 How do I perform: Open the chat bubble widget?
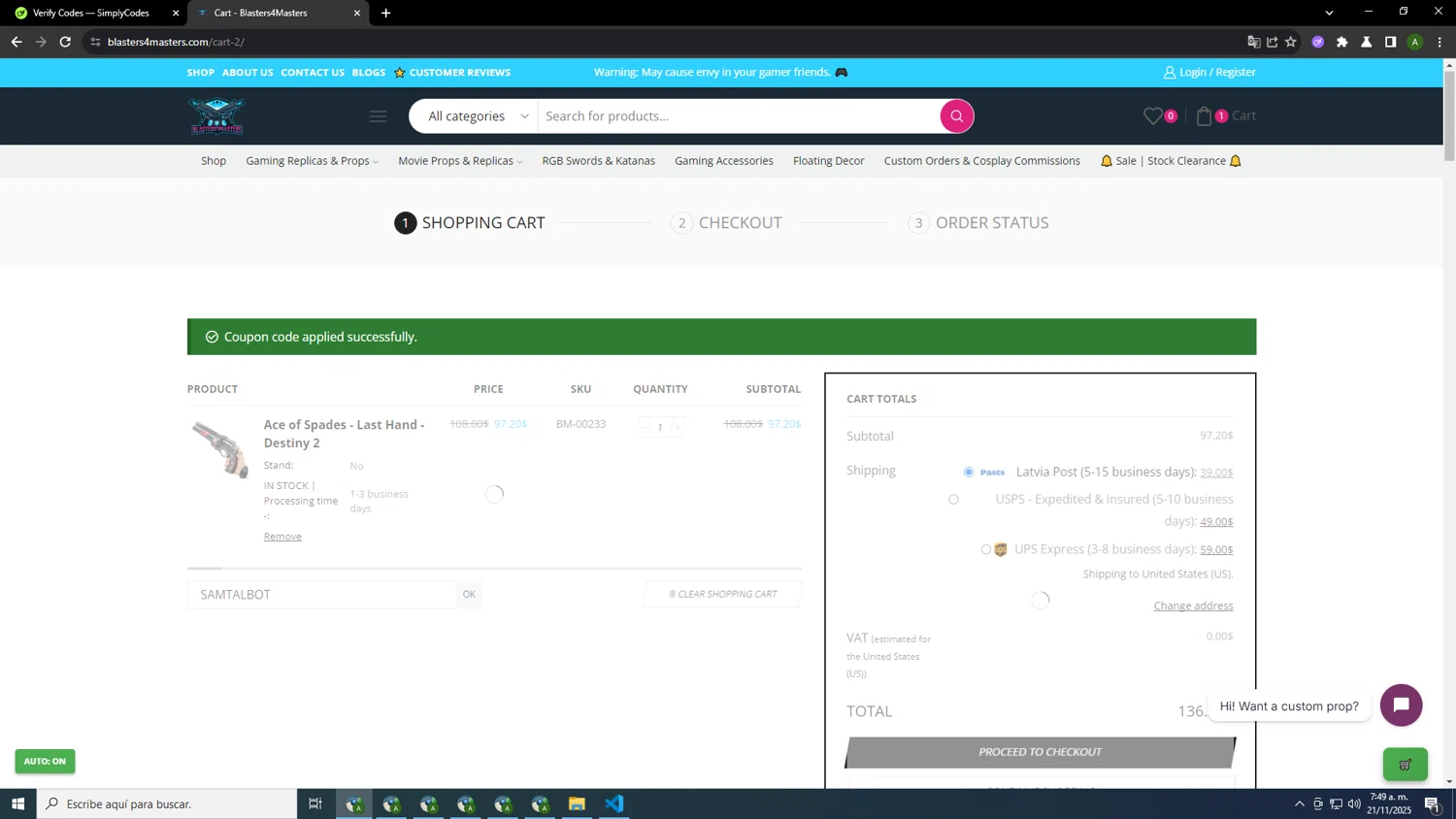(x=1402, y=705)
